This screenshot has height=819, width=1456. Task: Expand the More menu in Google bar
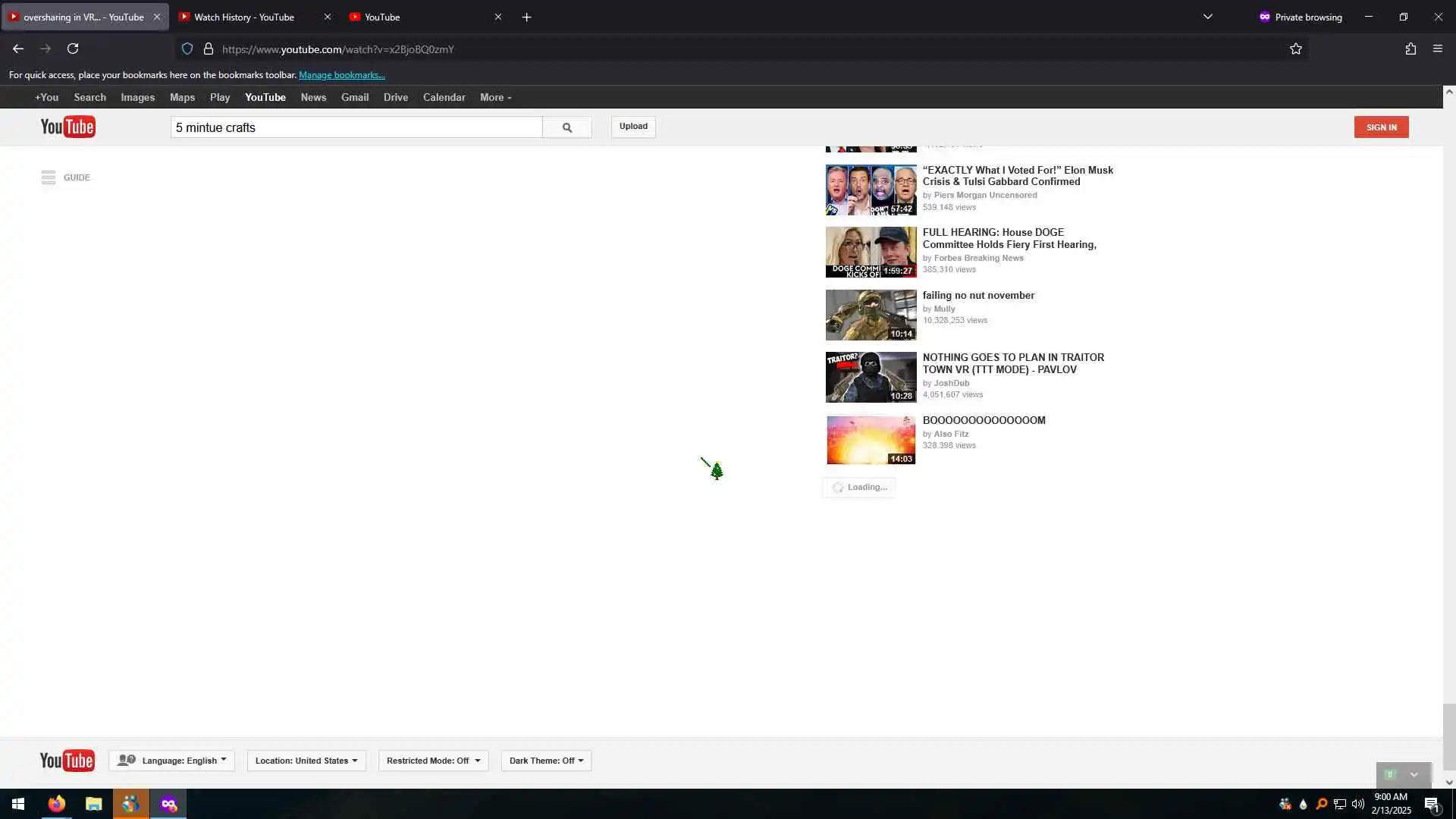[x=495, y=98]
